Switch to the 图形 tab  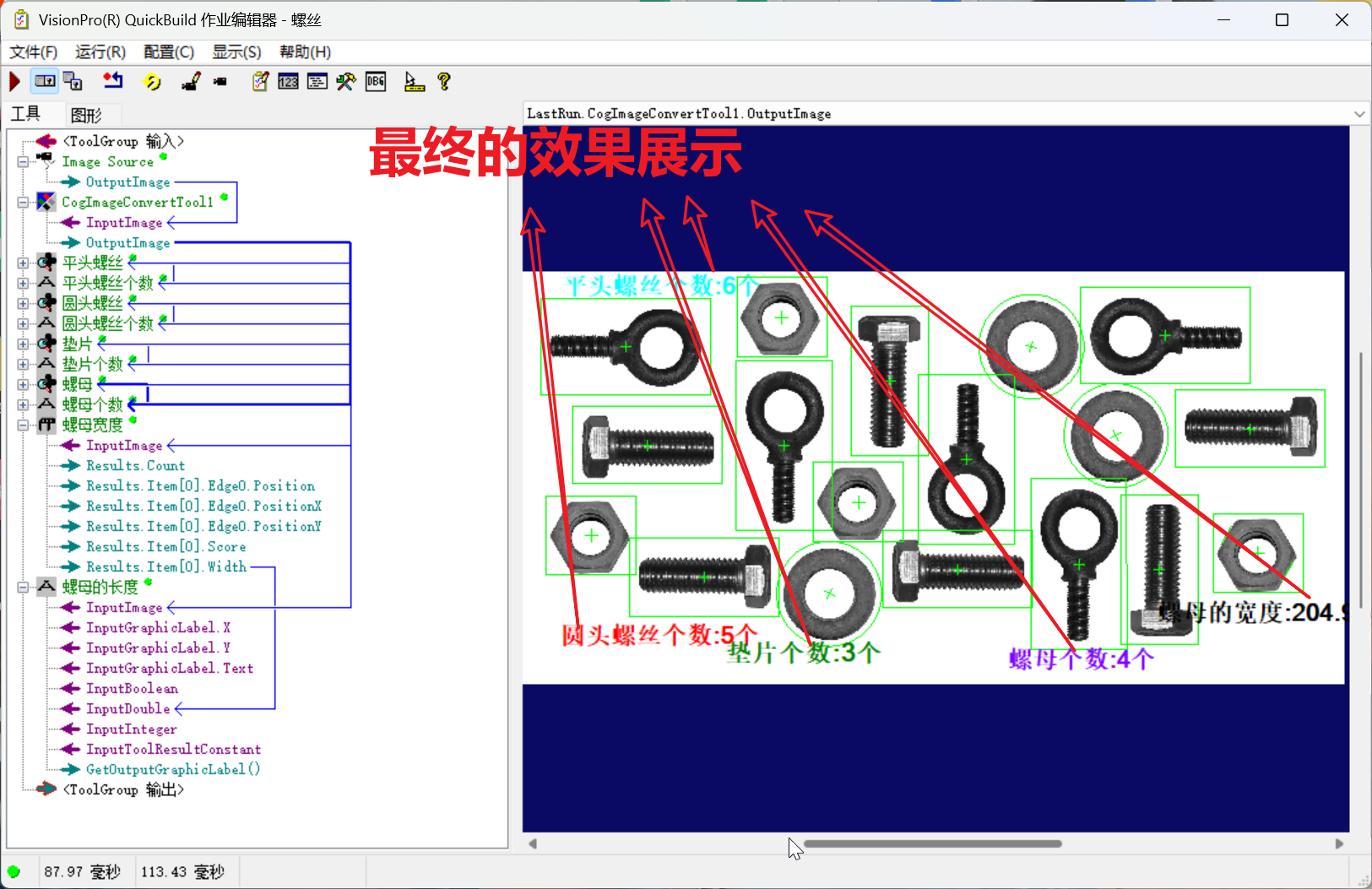click(x=86, y=115)
